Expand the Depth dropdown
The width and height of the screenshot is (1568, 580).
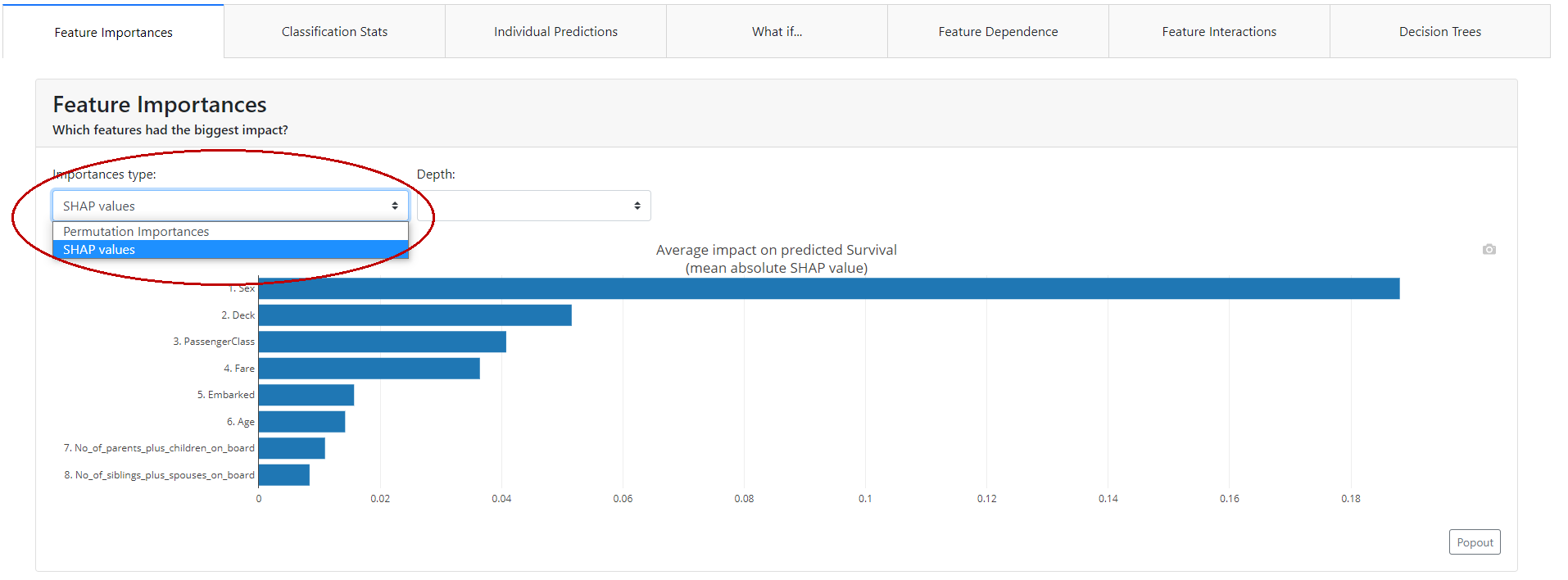pos(533,206)
